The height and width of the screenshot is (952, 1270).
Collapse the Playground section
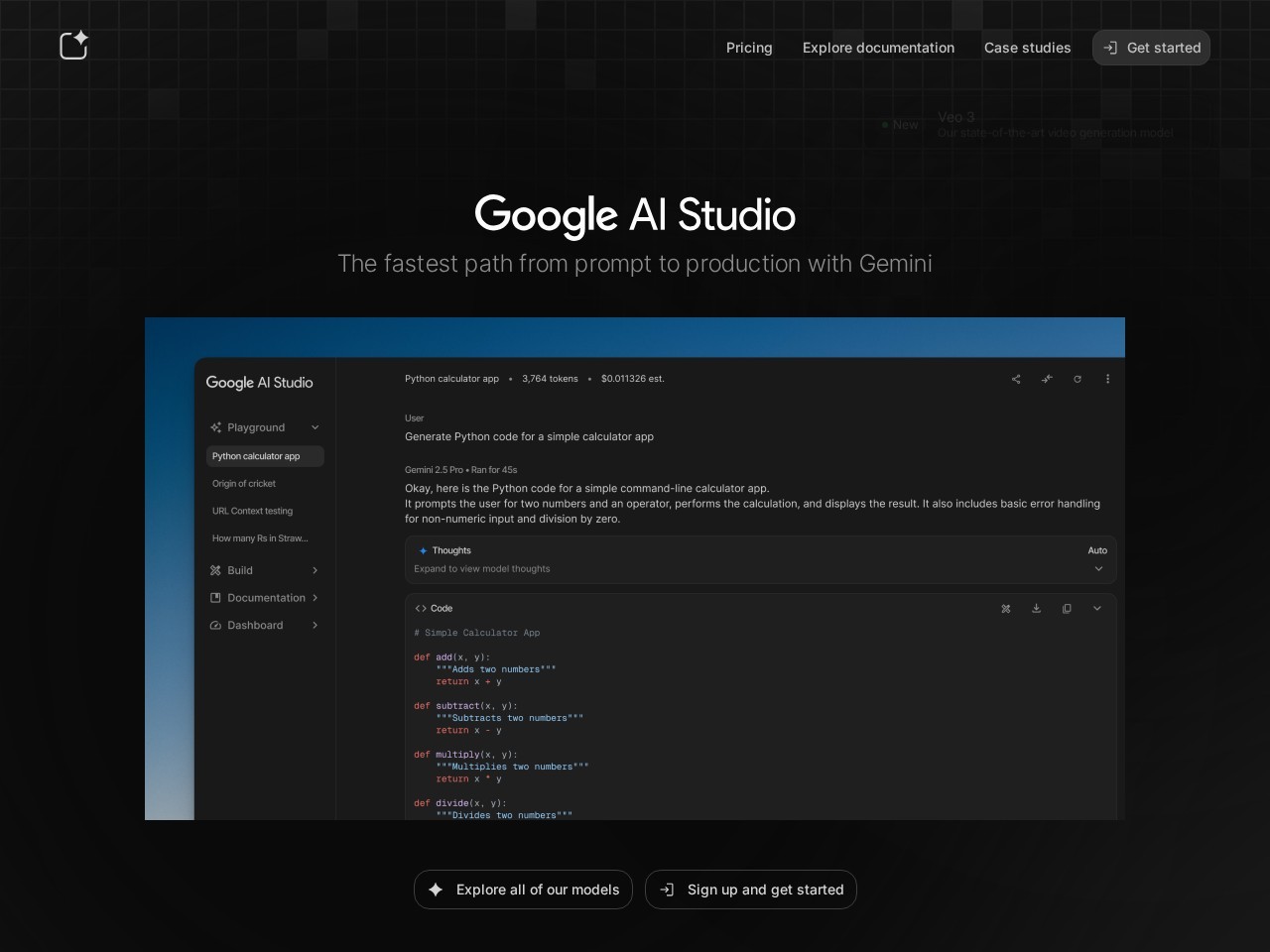(315, 427)
